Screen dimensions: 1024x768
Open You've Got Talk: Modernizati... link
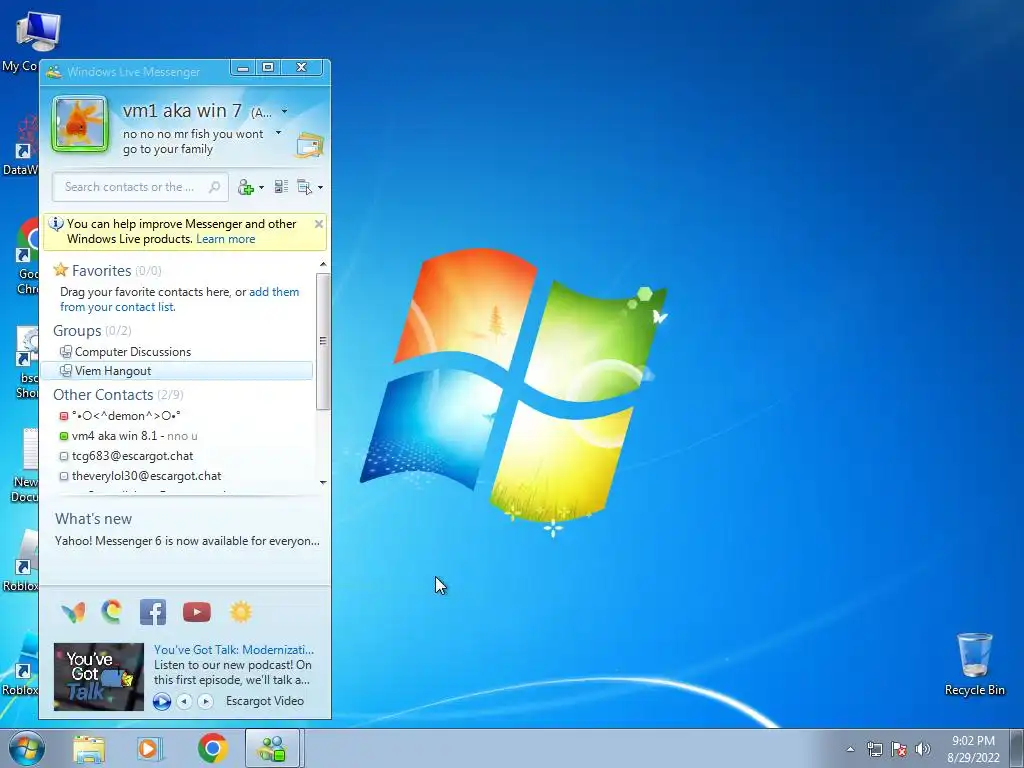234,650
